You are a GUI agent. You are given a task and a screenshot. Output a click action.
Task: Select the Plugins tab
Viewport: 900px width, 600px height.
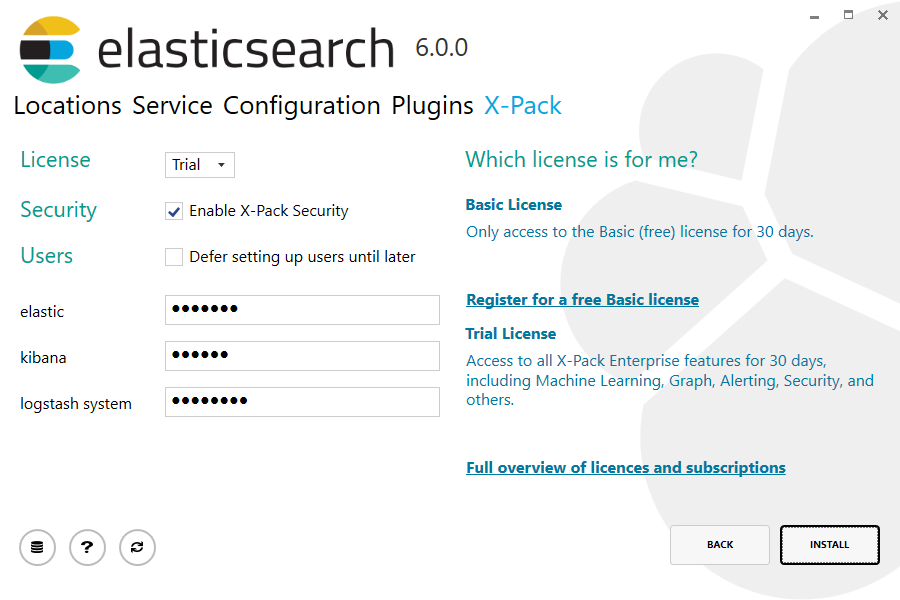pos(432,106)
